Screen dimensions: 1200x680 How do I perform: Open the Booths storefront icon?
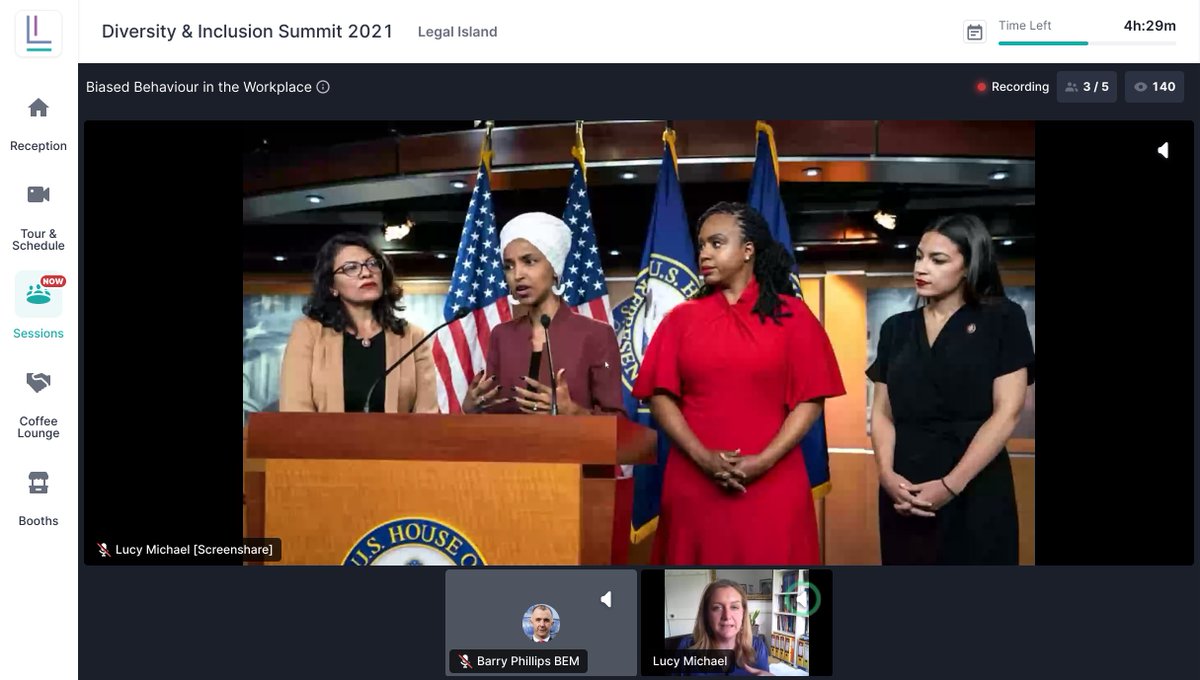coord(38,484)
